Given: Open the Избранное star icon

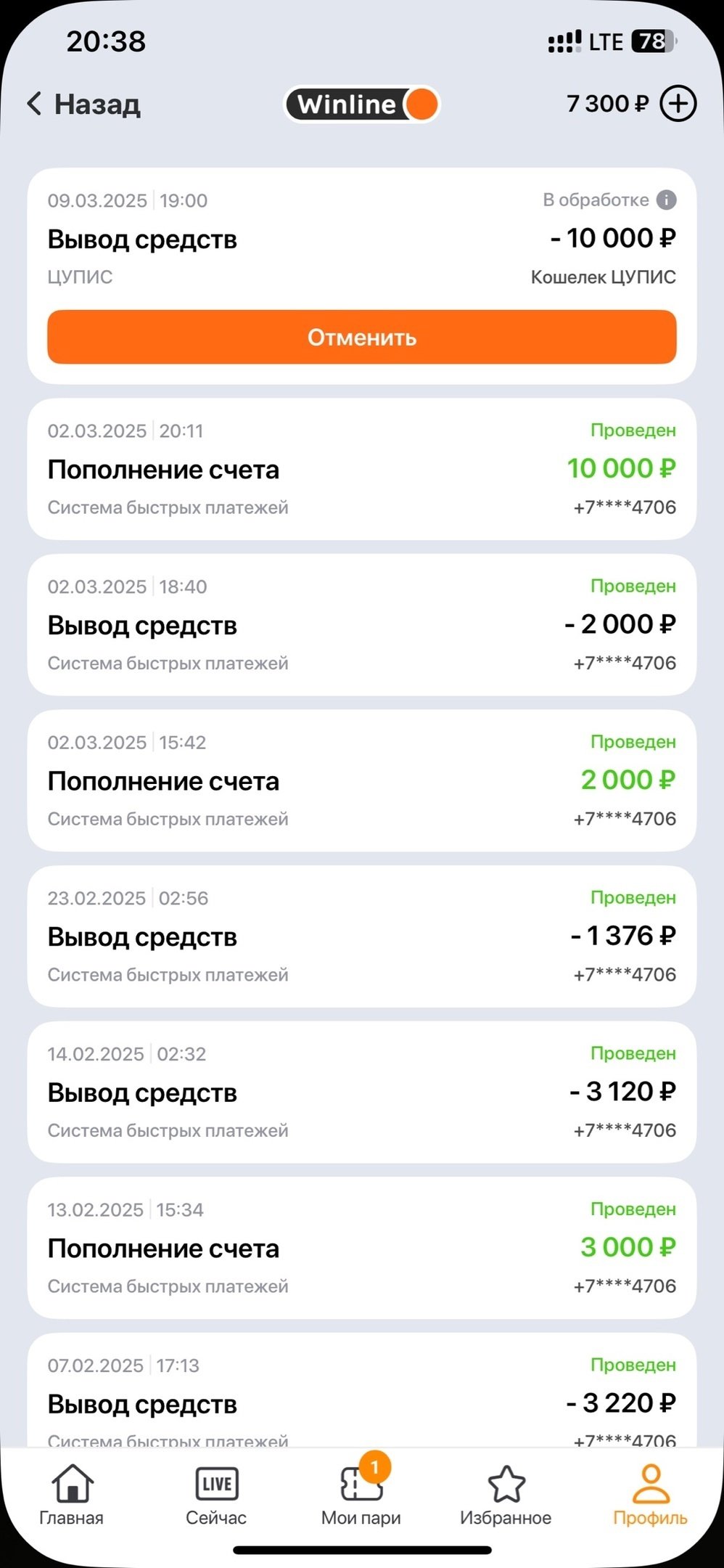Looking at the screenshot, I should tap(506, 1484).
